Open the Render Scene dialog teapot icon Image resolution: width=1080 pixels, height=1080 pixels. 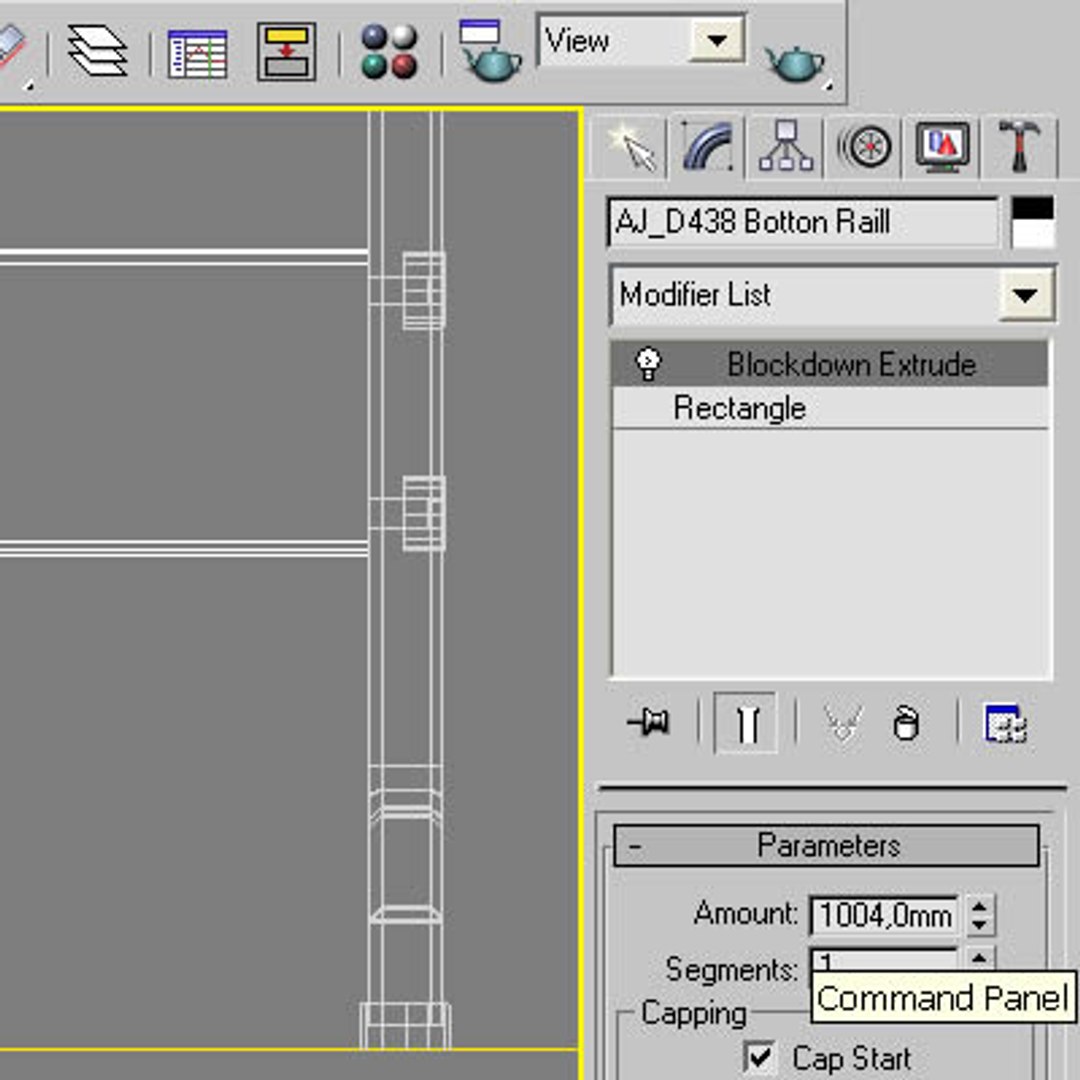[x=490, y=50]
